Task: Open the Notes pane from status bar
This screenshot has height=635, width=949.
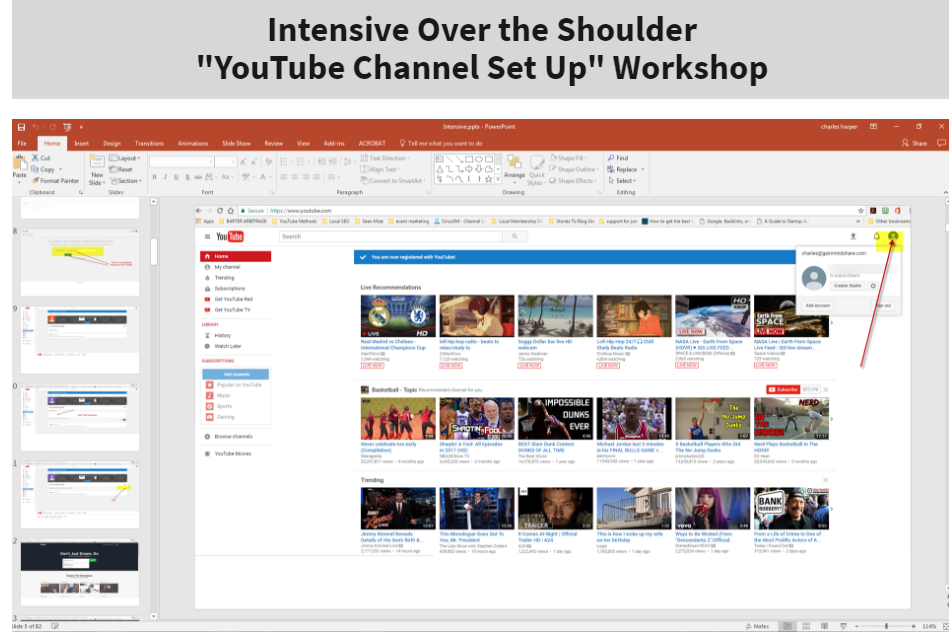Action: pyautogui.click(x=757, y=627)
